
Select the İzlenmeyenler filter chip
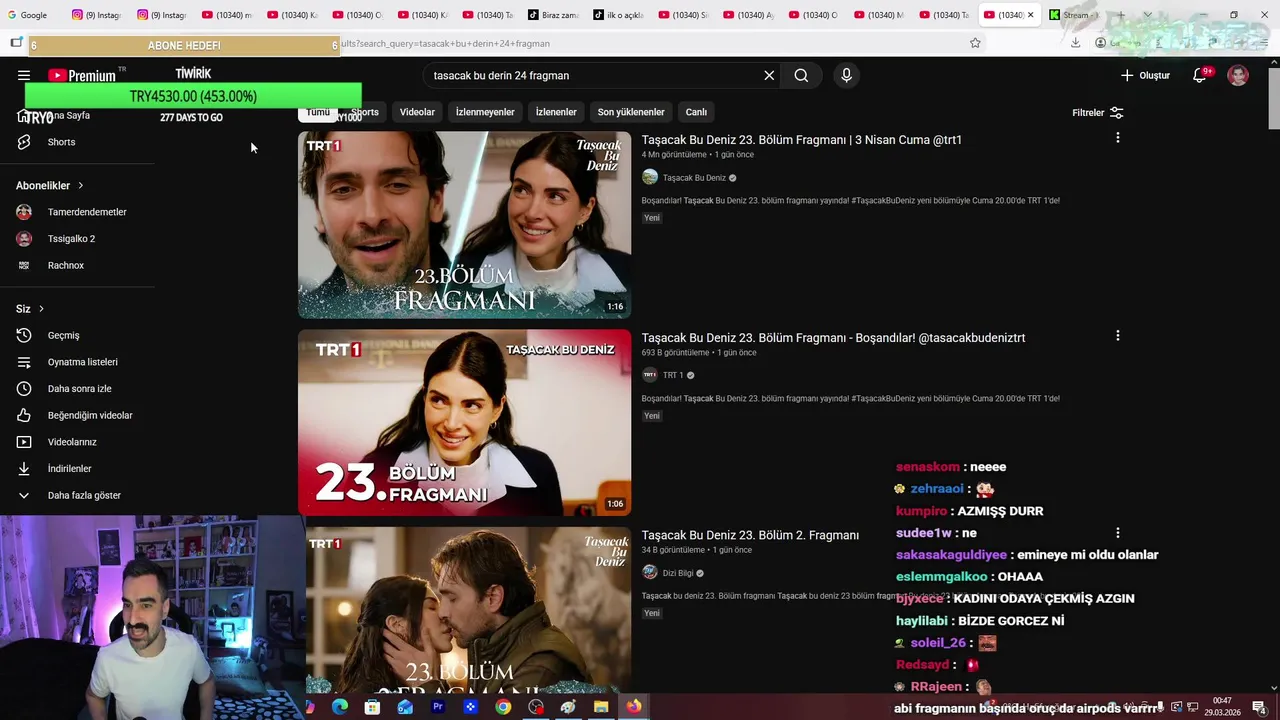pyautogui.click(x=485, y=112)
